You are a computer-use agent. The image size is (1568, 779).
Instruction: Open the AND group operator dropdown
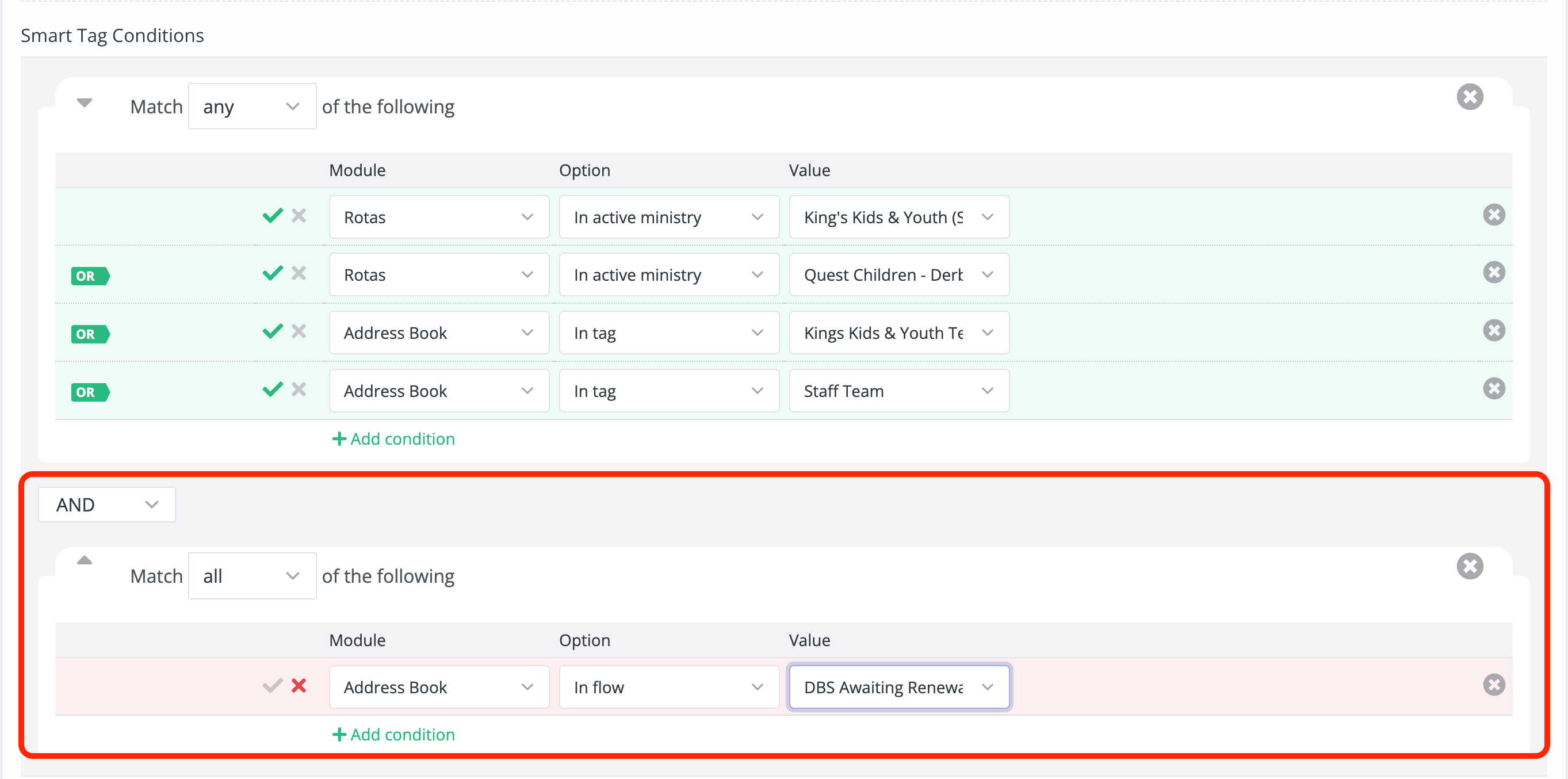point(107,505)
